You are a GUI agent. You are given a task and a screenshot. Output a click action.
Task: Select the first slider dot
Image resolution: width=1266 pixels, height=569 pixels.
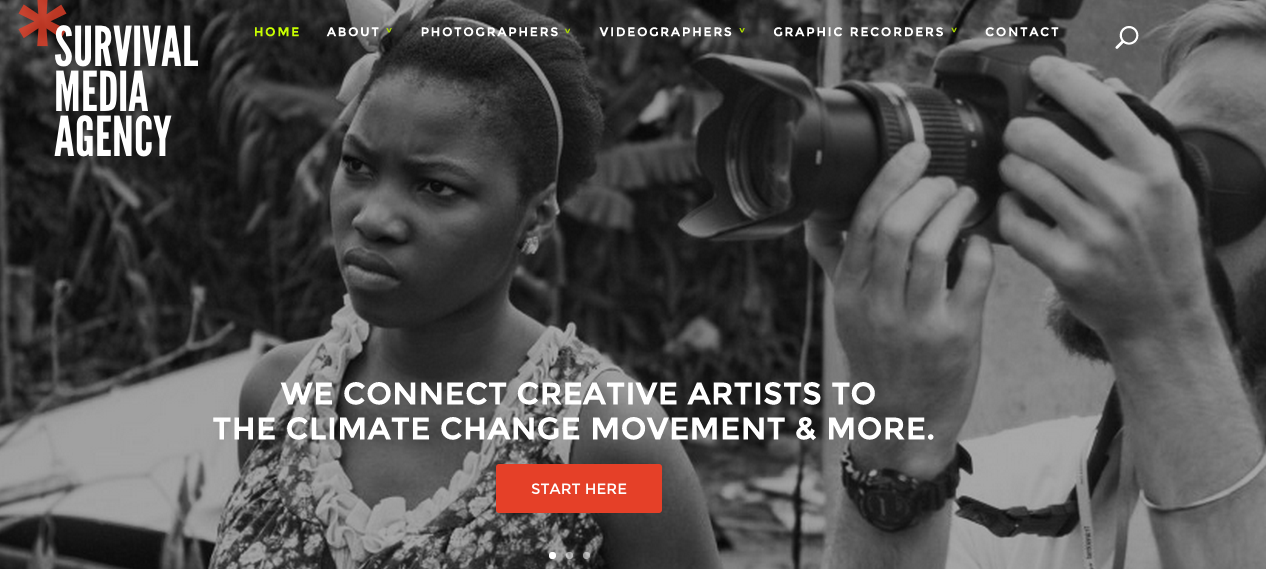(x=553, y=555)
